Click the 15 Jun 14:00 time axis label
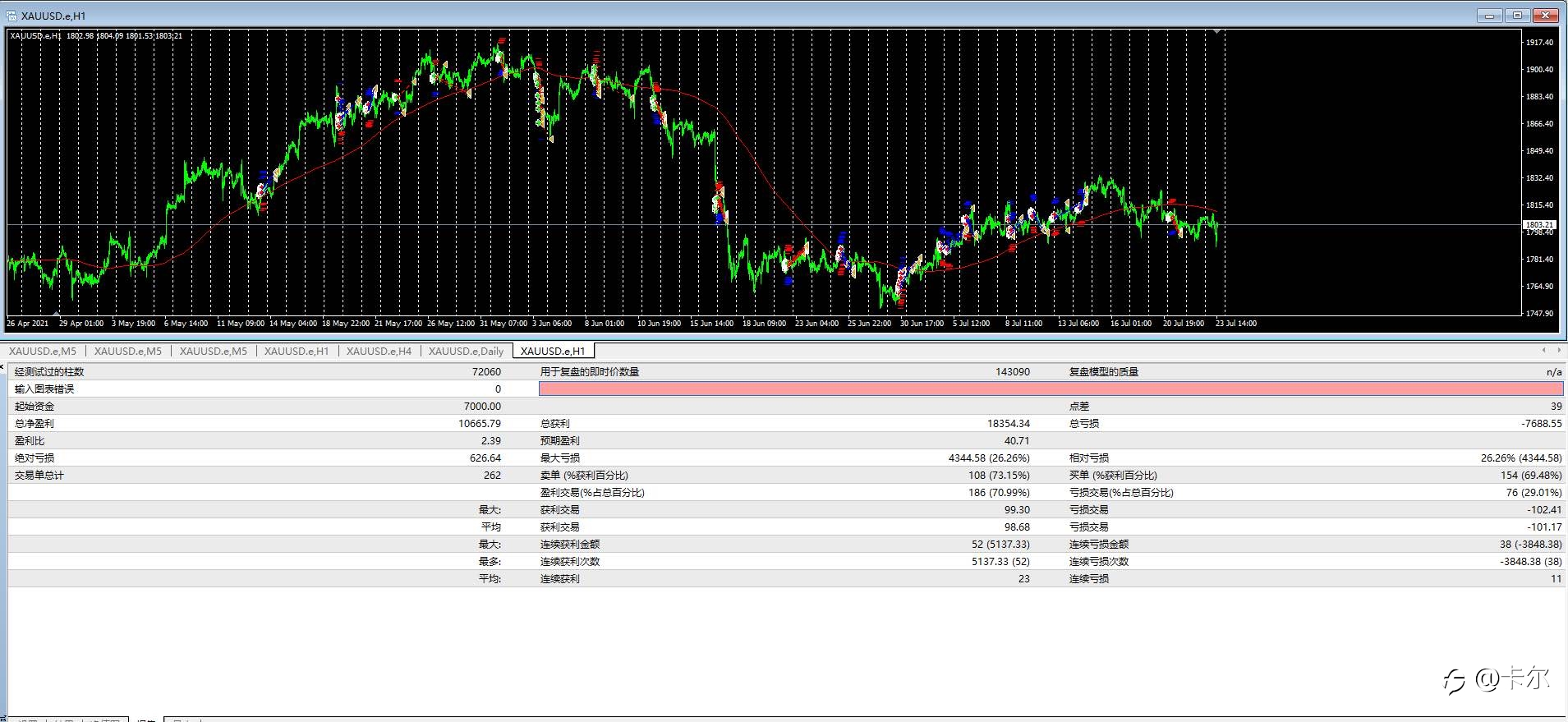1568x722 pixels. coord(711,324)
